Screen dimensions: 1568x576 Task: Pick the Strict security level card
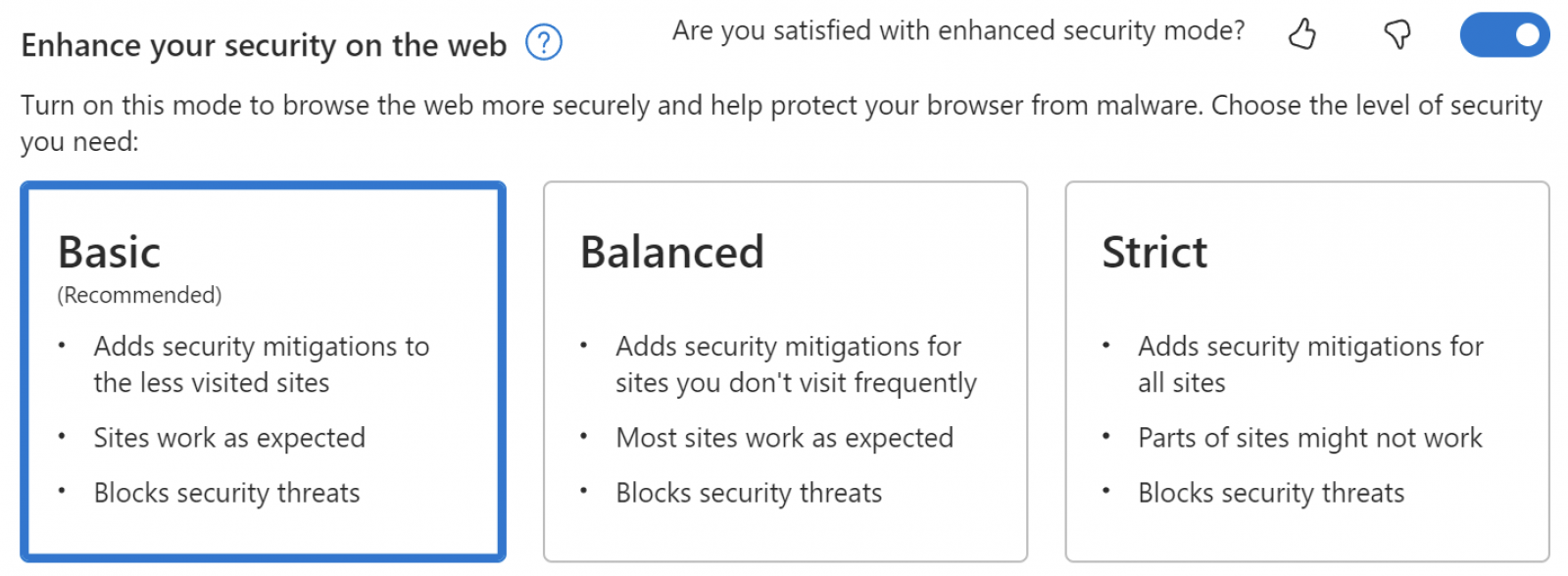tap(1306, 371)
